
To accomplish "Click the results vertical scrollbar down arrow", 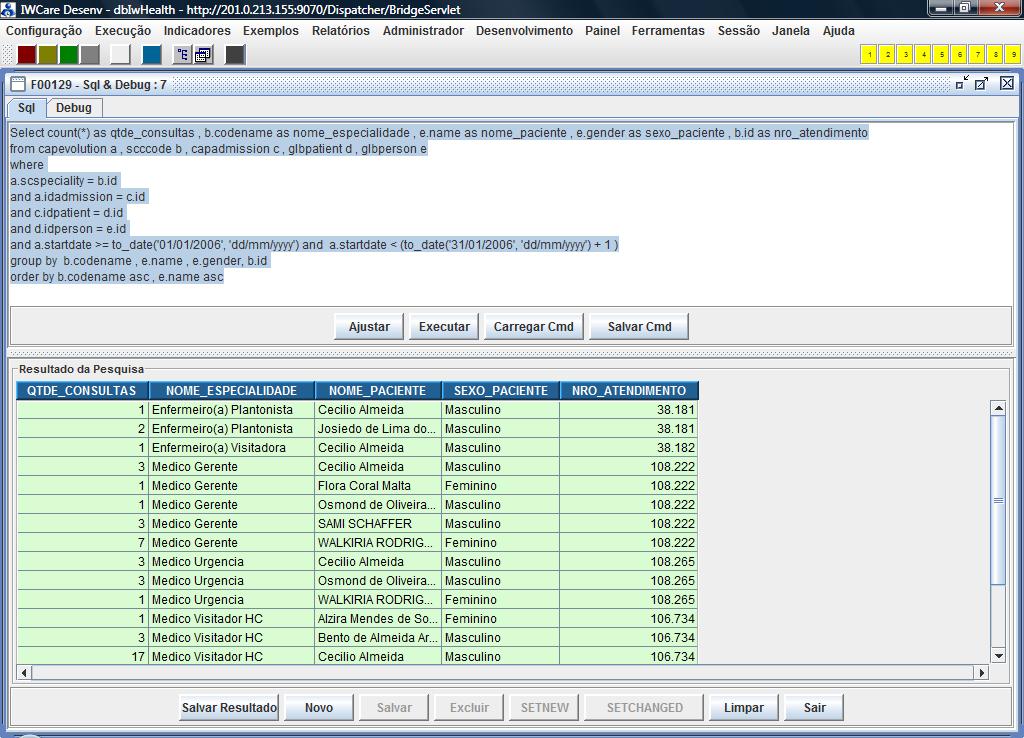I will click(x=999, y=656).
